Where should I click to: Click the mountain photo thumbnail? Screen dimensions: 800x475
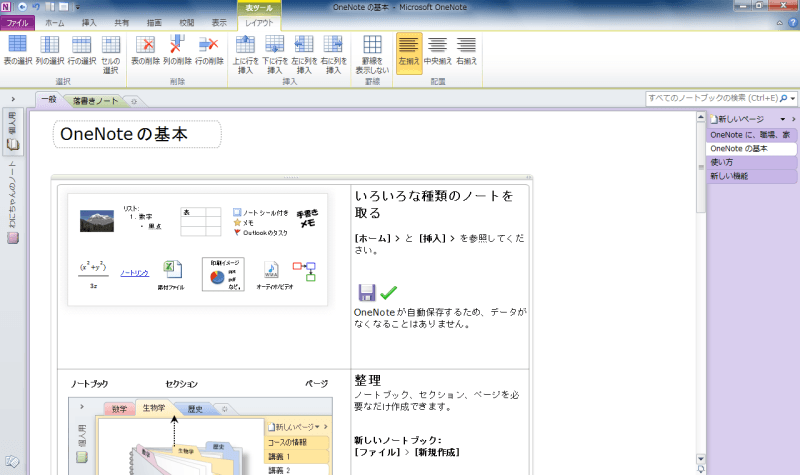point(97,221)
